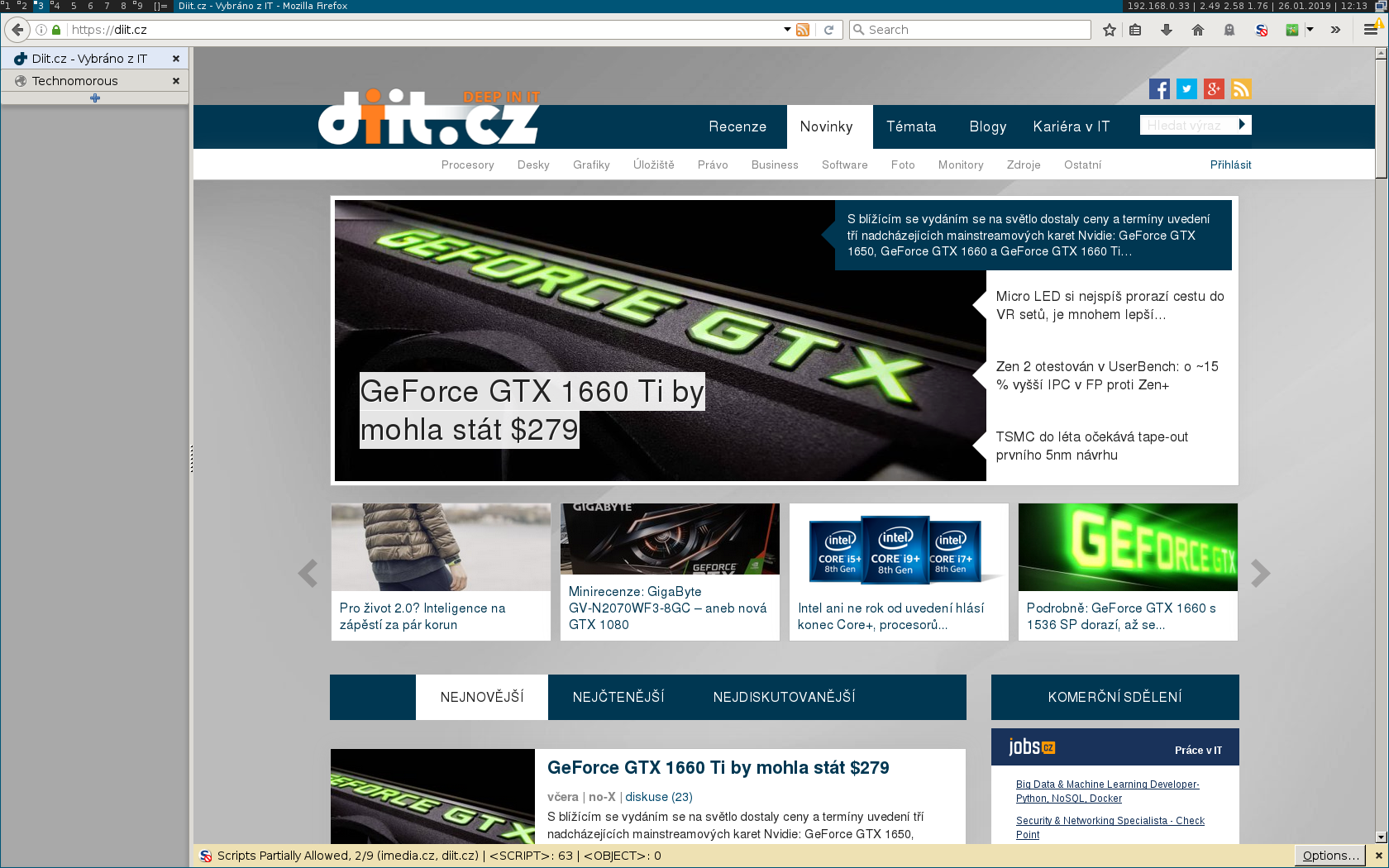The image size is (1389, 868).
Task: Open the Greasemonkey dropdown arrow
Action: point(1310,30)
